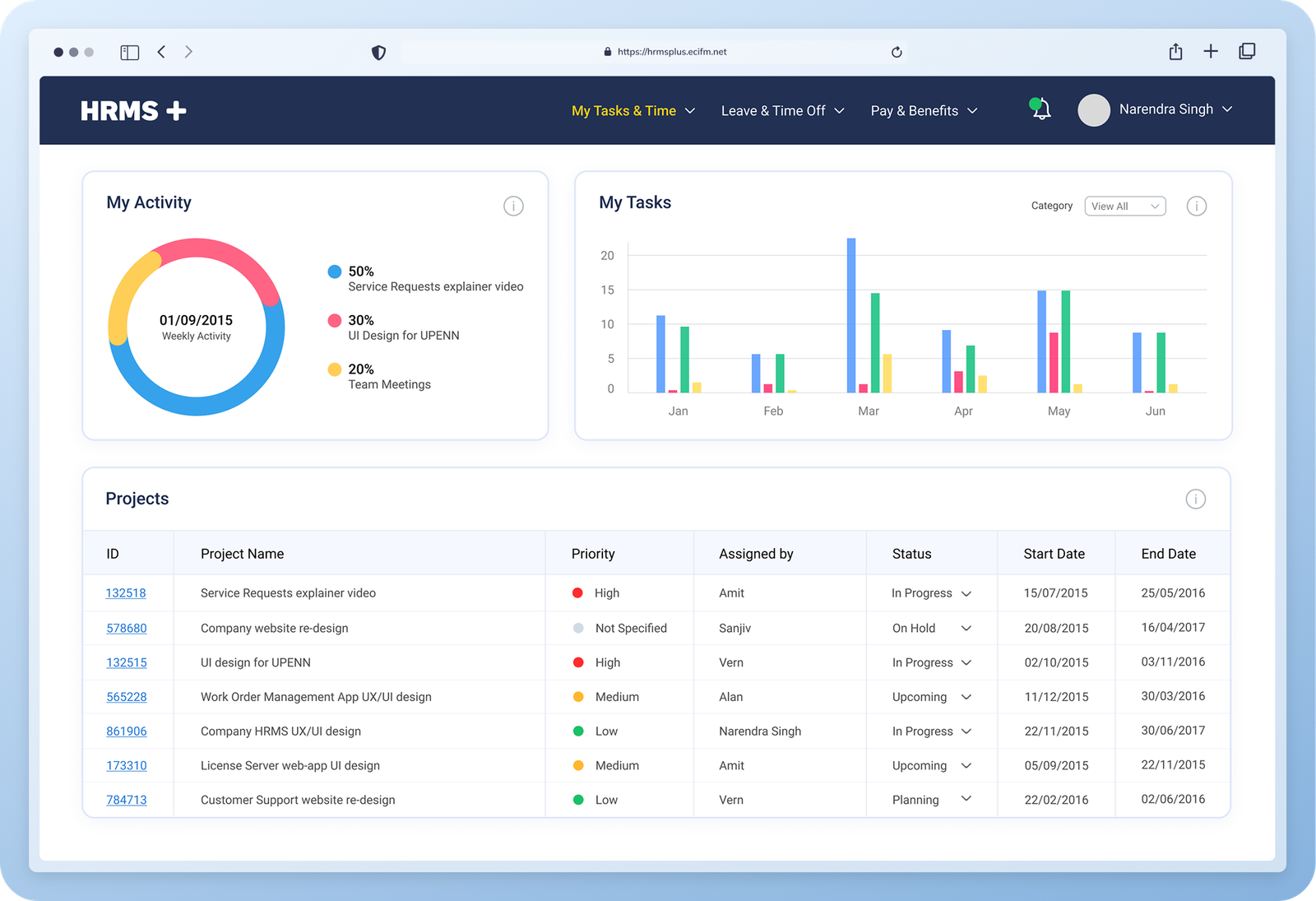Click the notification bell icon
The width and height of the screenshot is (1316, 901).
point(1041,109)
